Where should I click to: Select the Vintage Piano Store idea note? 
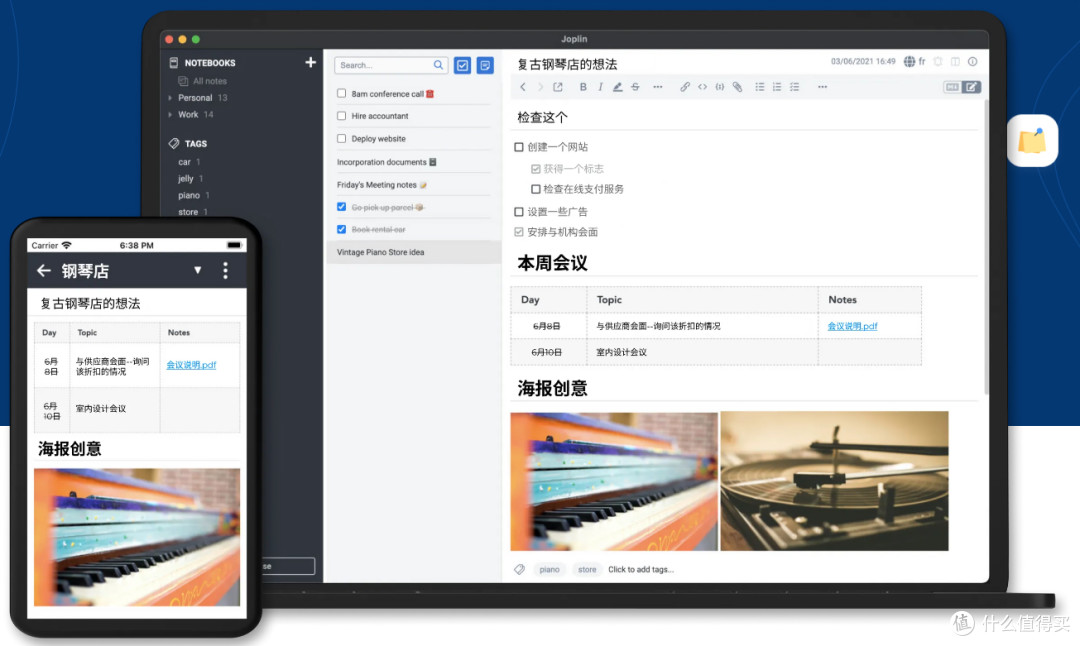(x=413, y=252)
